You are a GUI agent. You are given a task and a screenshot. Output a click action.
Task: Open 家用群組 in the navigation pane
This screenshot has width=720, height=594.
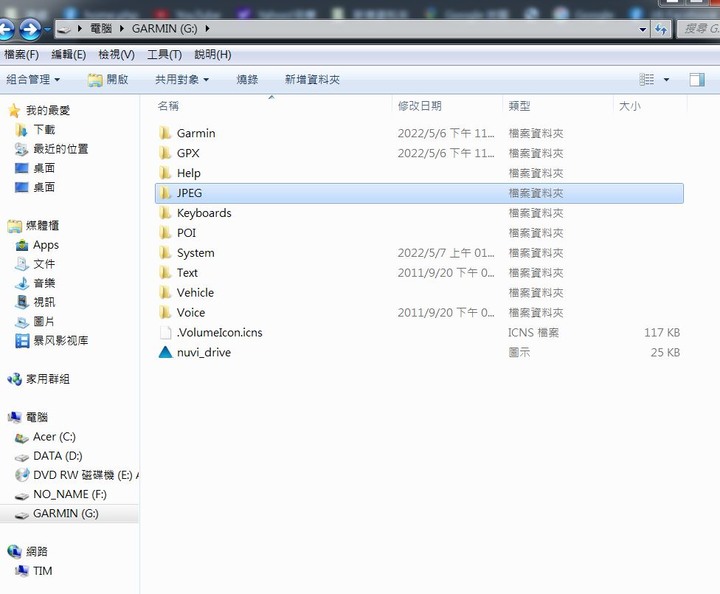point(48,379)
